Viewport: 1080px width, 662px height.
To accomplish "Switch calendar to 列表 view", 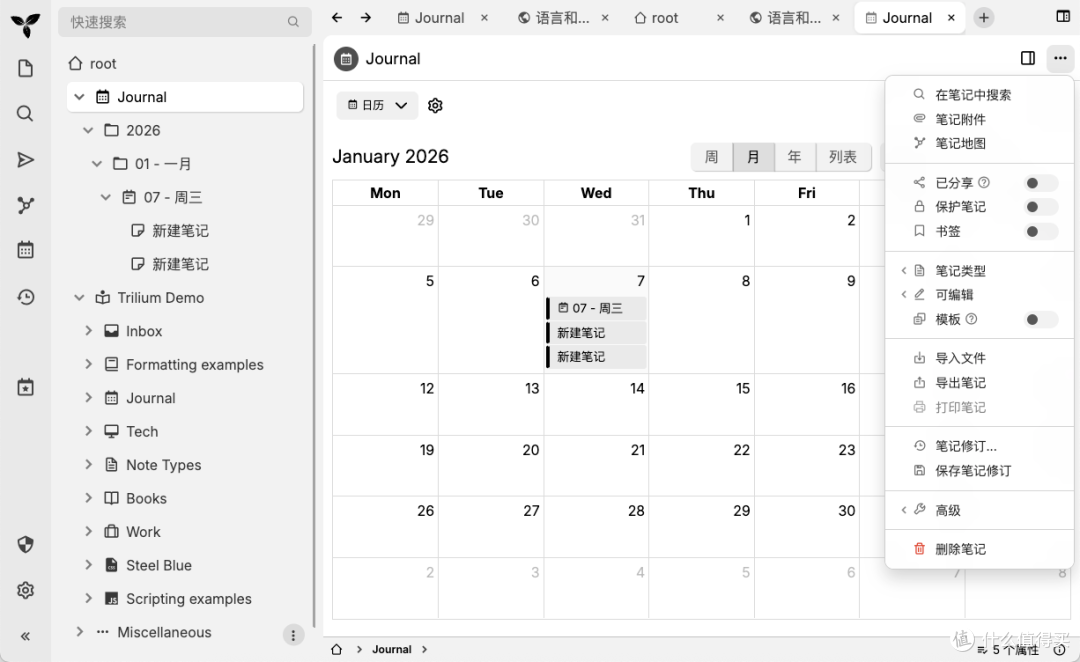I will point(843,157).
